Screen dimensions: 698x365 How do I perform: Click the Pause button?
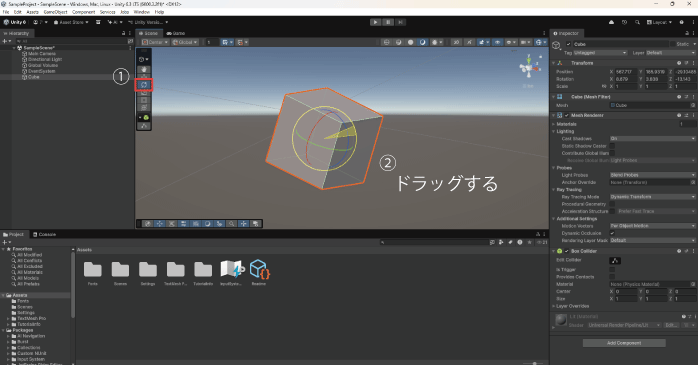(388, 22)
